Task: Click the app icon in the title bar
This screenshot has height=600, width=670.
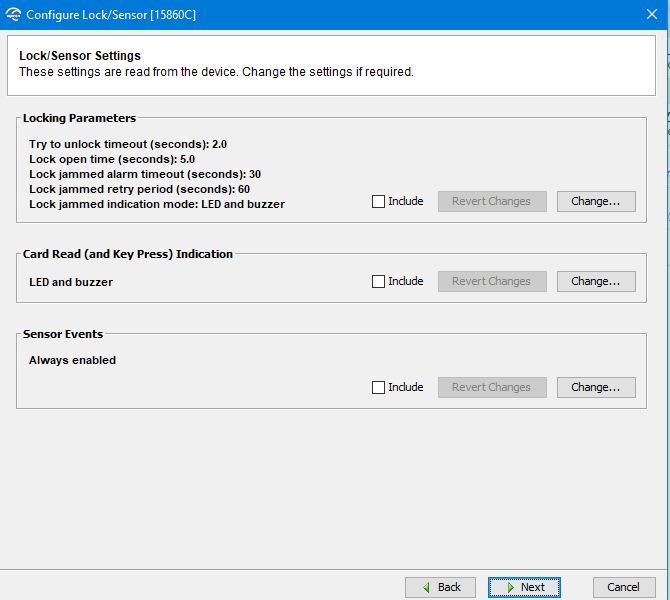Action: tap(13, 15)
